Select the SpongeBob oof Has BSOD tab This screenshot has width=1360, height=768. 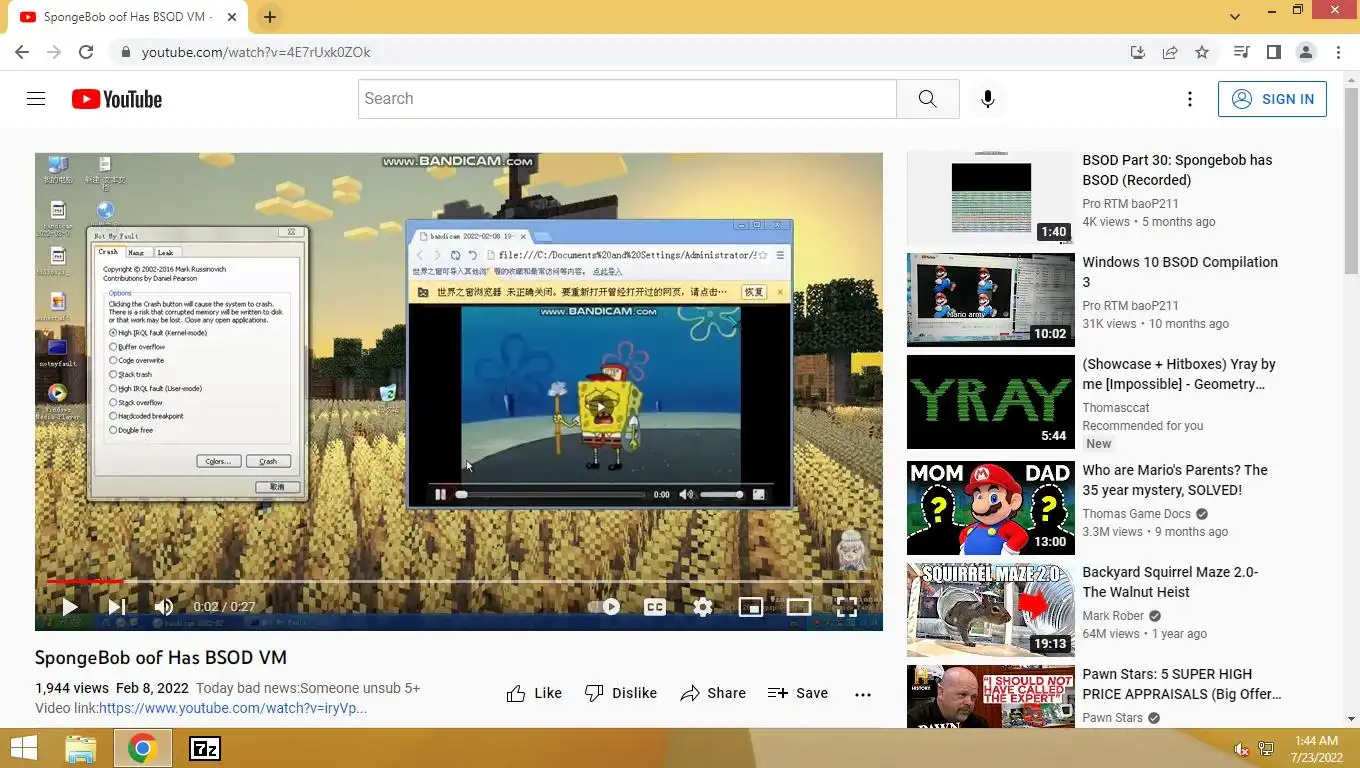tap(126, 17)
